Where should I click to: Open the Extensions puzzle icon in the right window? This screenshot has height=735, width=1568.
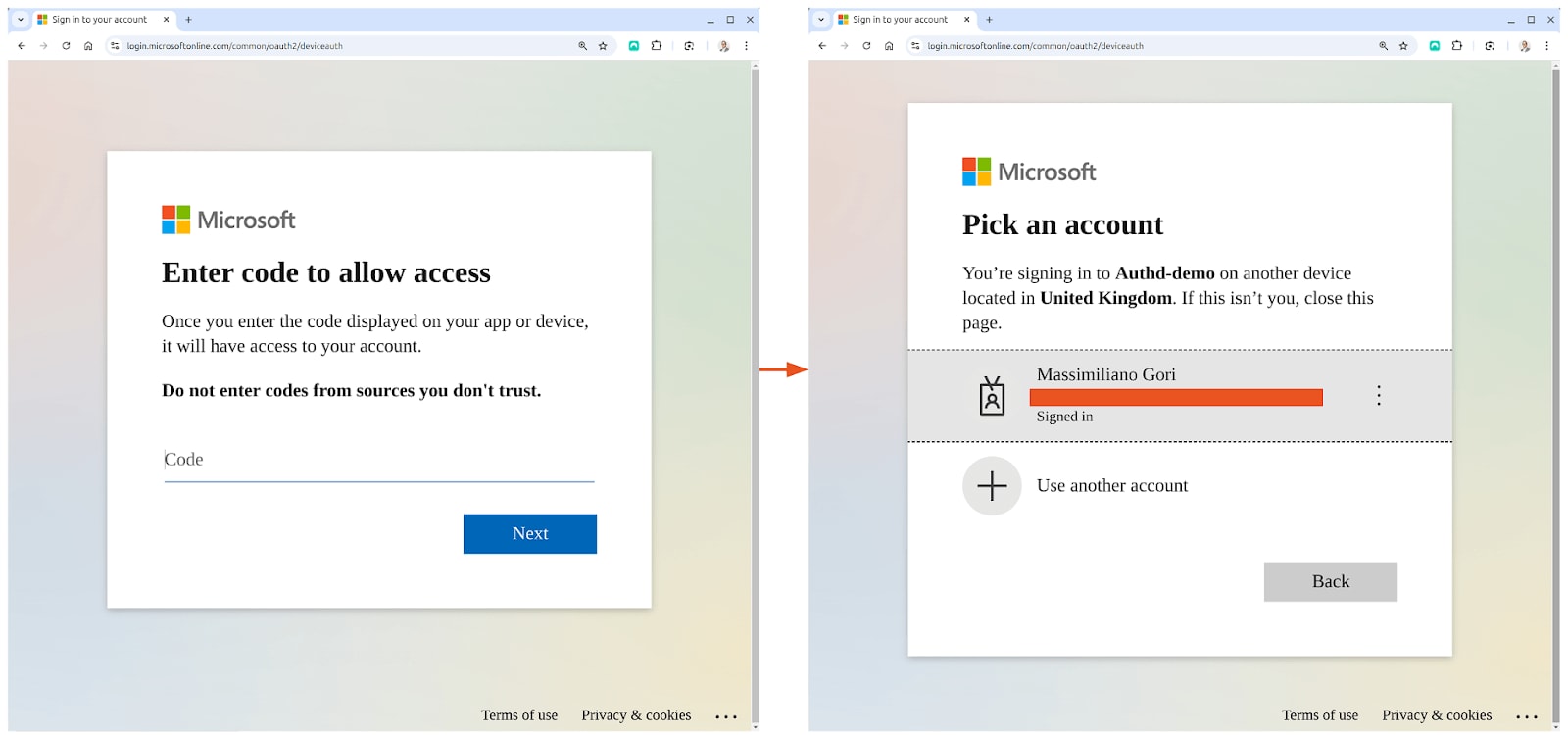click(x=1457, y=46)
